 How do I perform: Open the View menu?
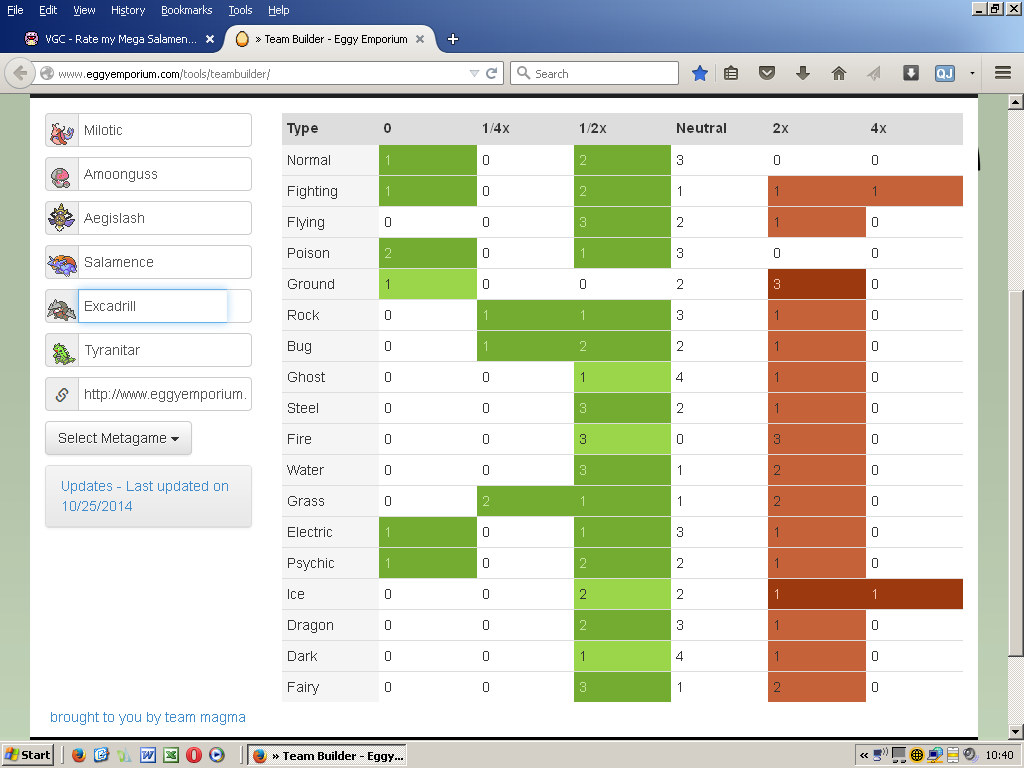[x=84, y=10]
